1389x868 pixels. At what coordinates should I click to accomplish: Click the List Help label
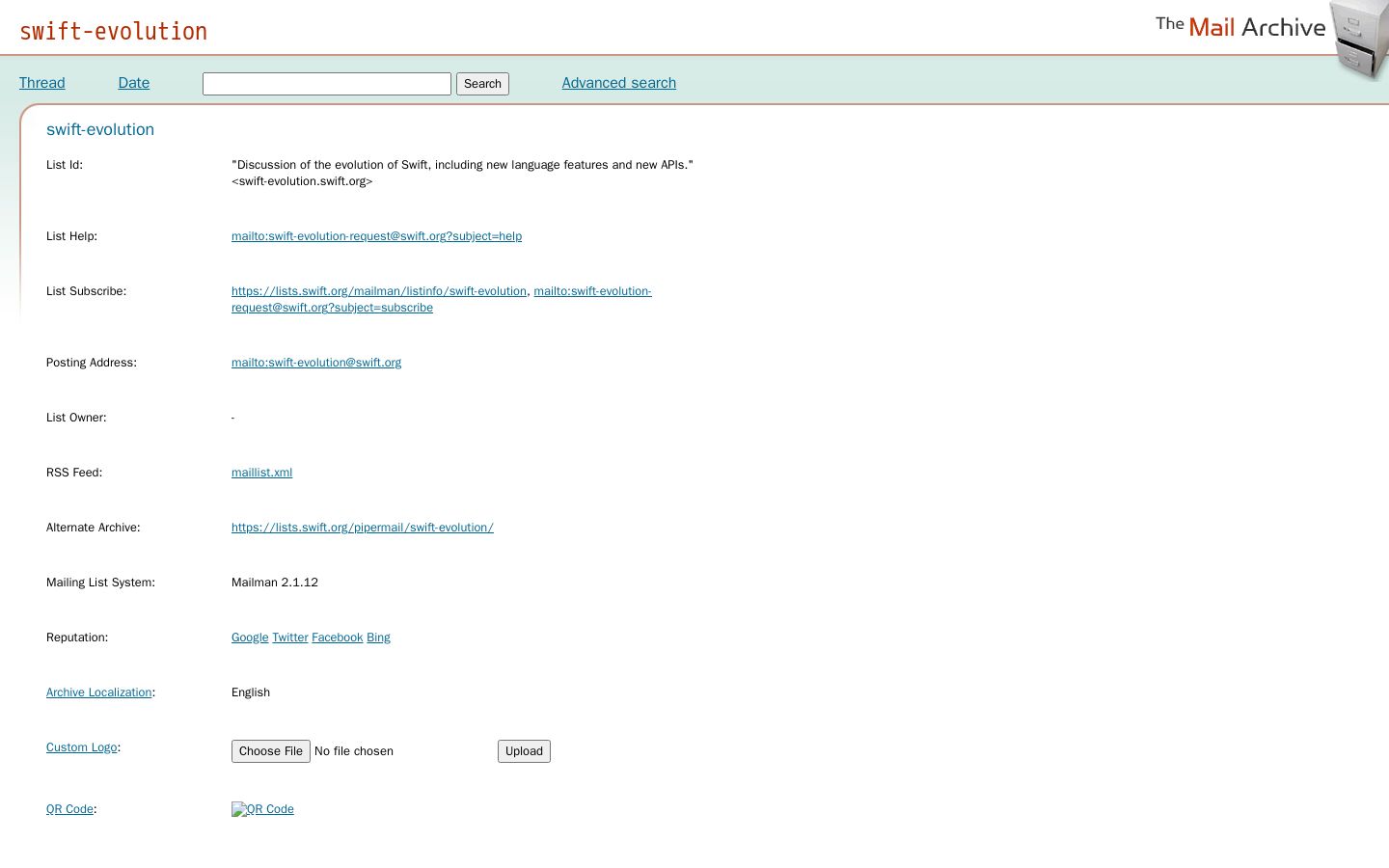coord(71,236)
